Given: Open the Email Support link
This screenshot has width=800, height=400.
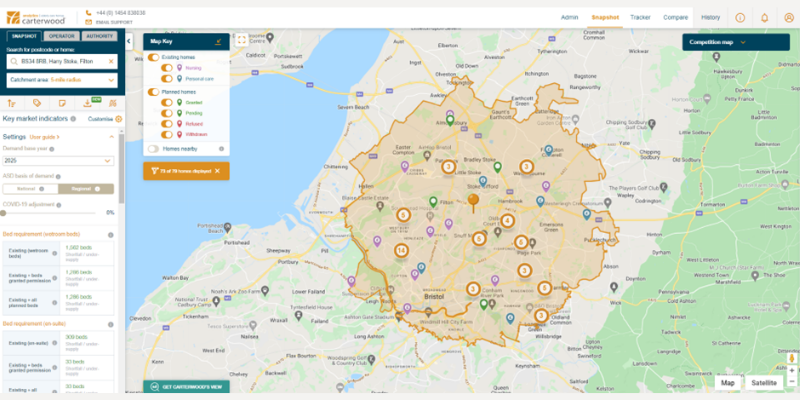Looking at the screenshot, I should click(113, 22).
